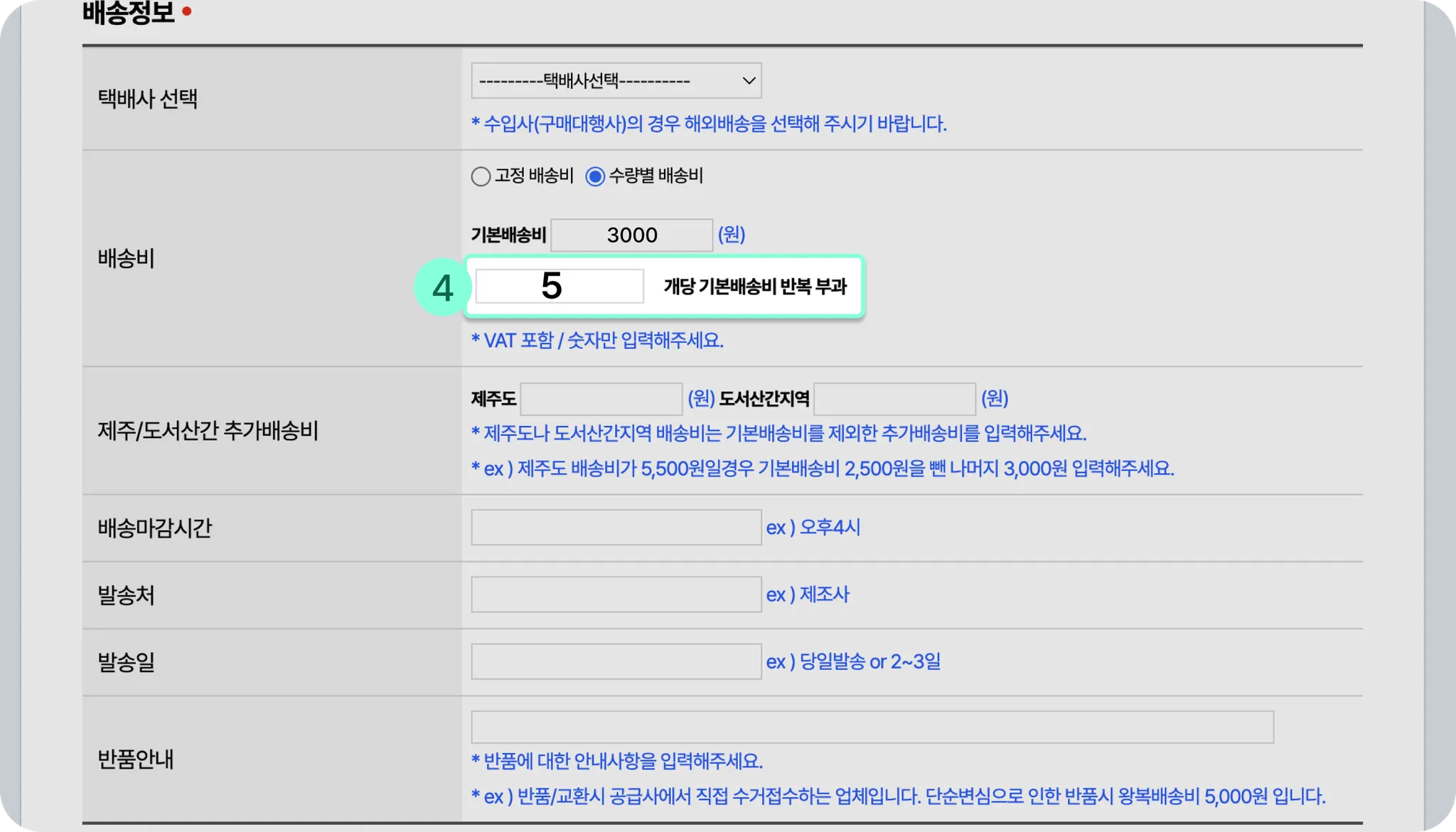Viewport: 1456px width, 832px height.
Task: Click the 고정 배송비 label text
Action: tap(534, 176)
